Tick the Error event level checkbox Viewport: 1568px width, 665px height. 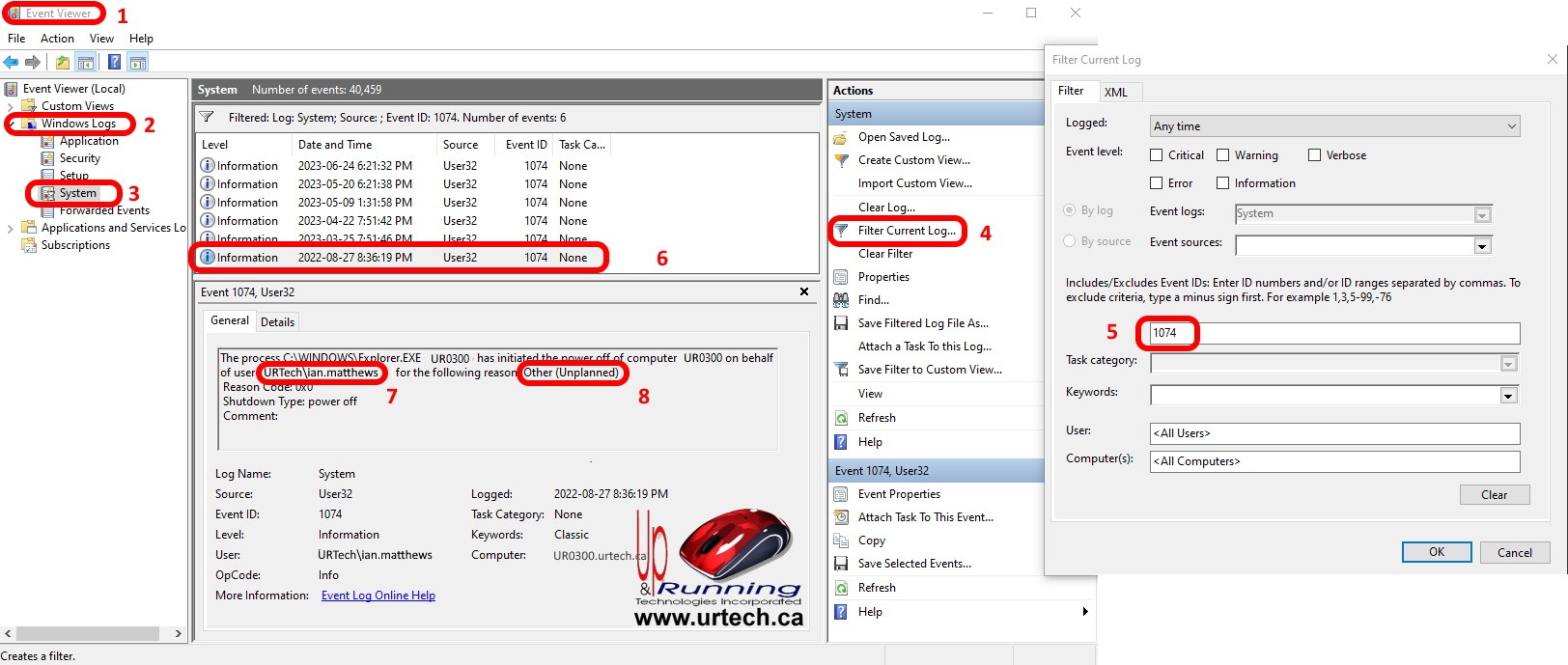point(1157,183)
